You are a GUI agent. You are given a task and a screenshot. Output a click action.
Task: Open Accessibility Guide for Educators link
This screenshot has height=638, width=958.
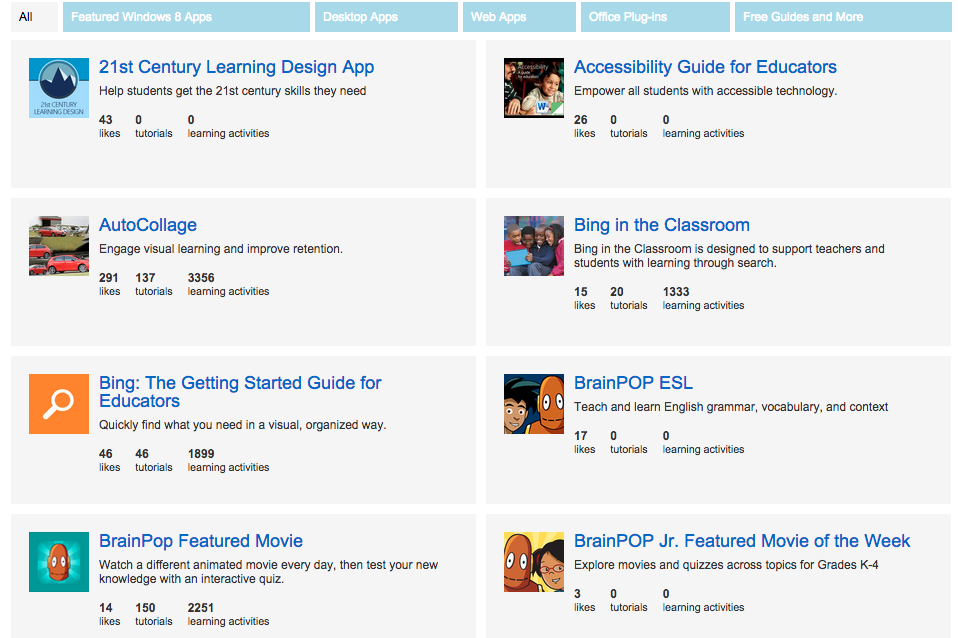705,67
